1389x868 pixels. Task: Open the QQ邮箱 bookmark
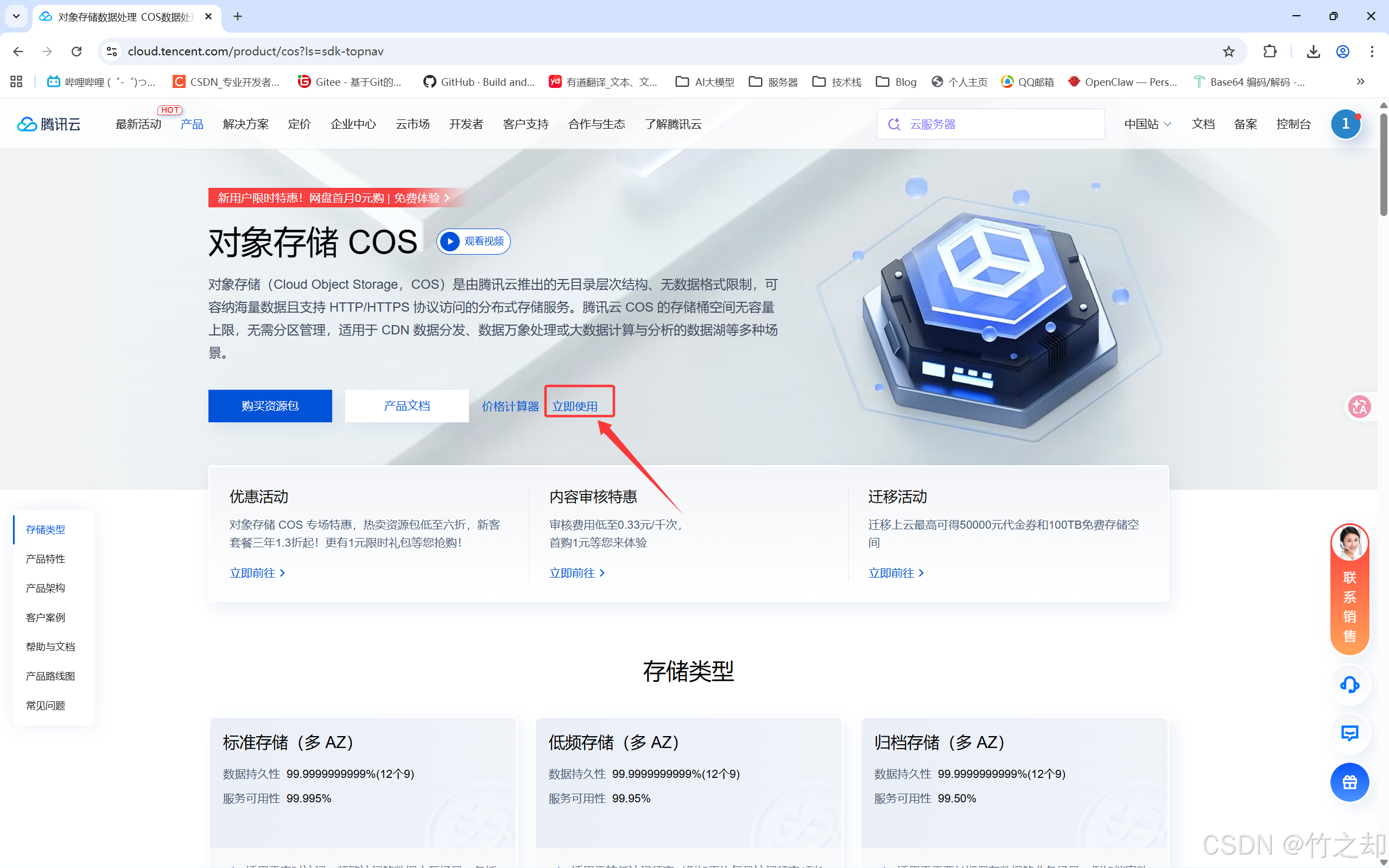point(1028,82)
